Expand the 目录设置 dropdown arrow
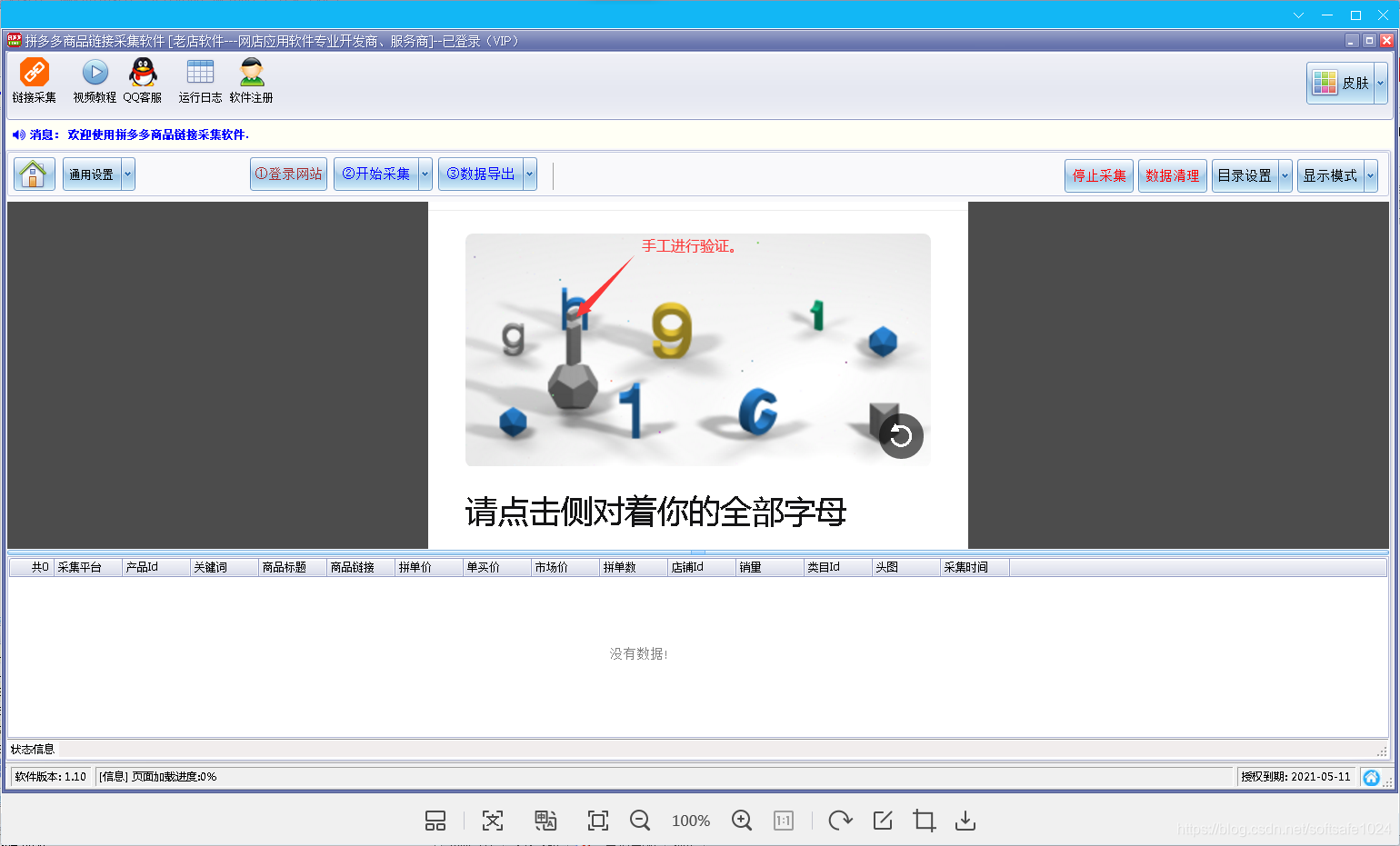Viewport: 1400px width, 846px height. (1285, 175)
